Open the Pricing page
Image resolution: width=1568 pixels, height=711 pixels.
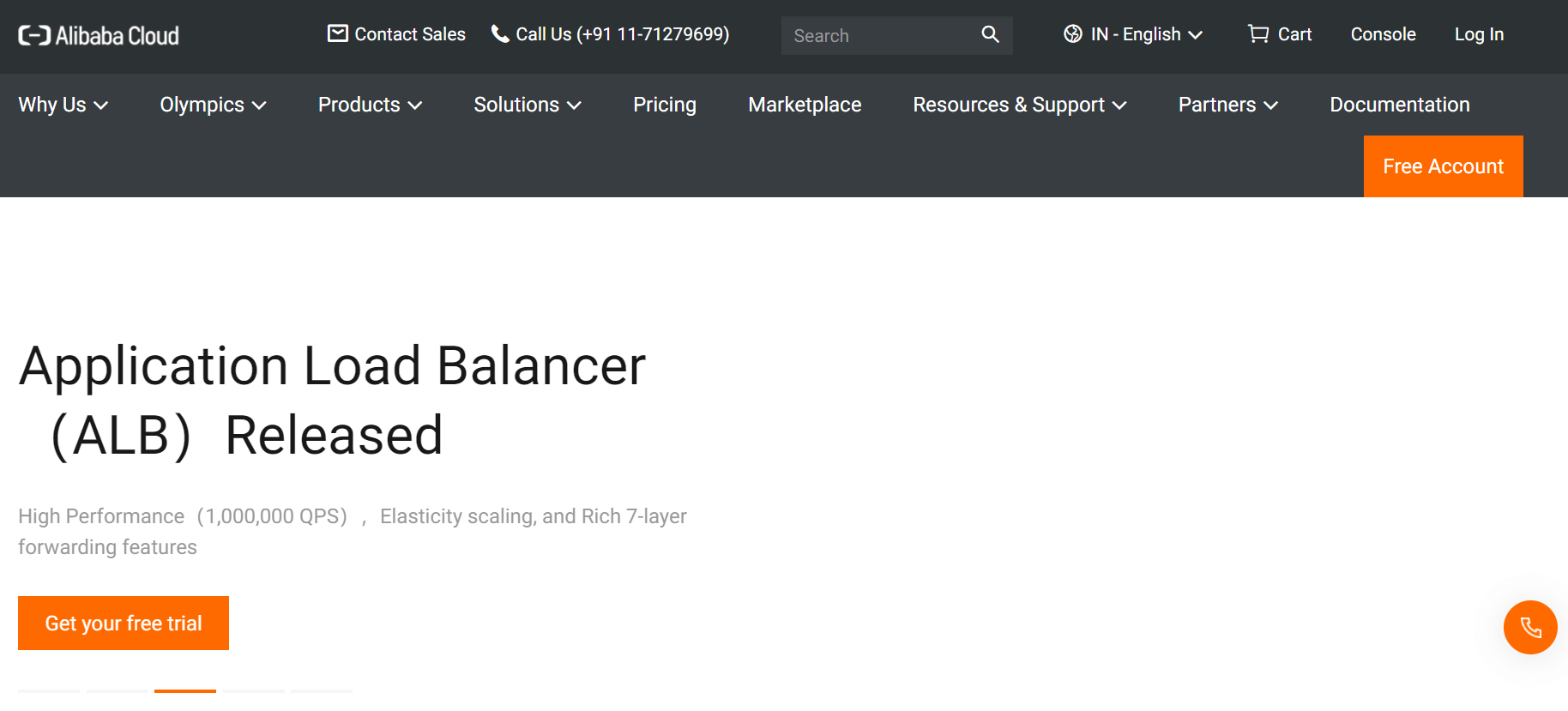pos(665,105)
